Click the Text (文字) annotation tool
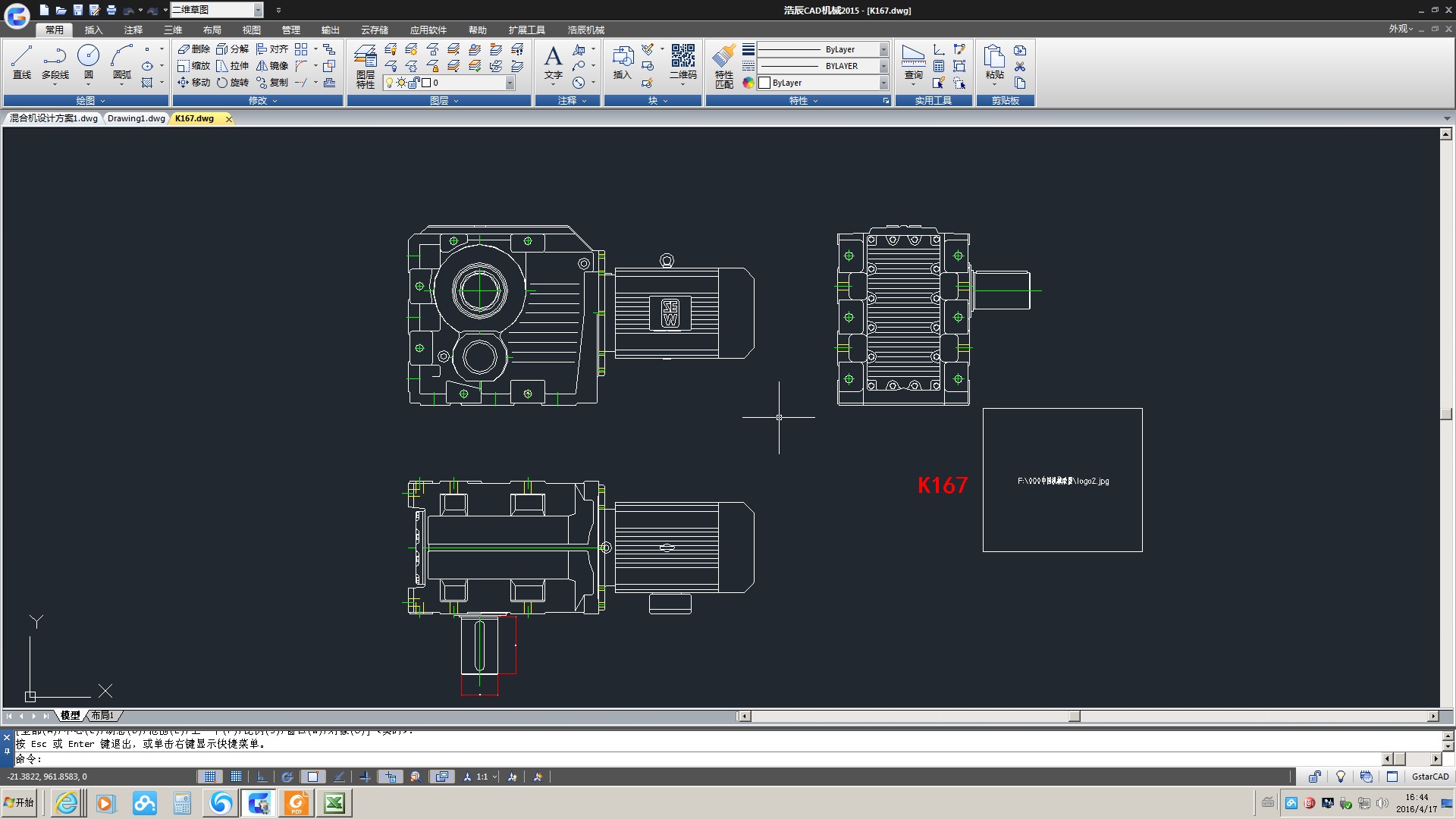Viewport: 1456px width, 819px height. 553,62
